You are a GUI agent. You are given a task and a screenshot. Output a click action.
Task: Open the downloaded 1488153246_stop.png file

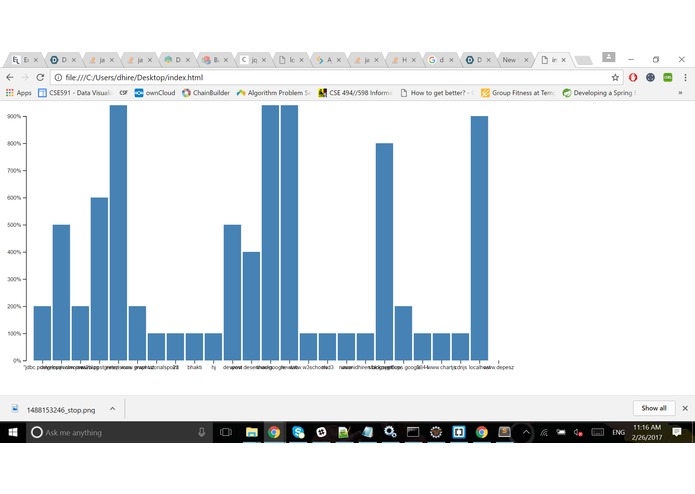pos(61,410)
